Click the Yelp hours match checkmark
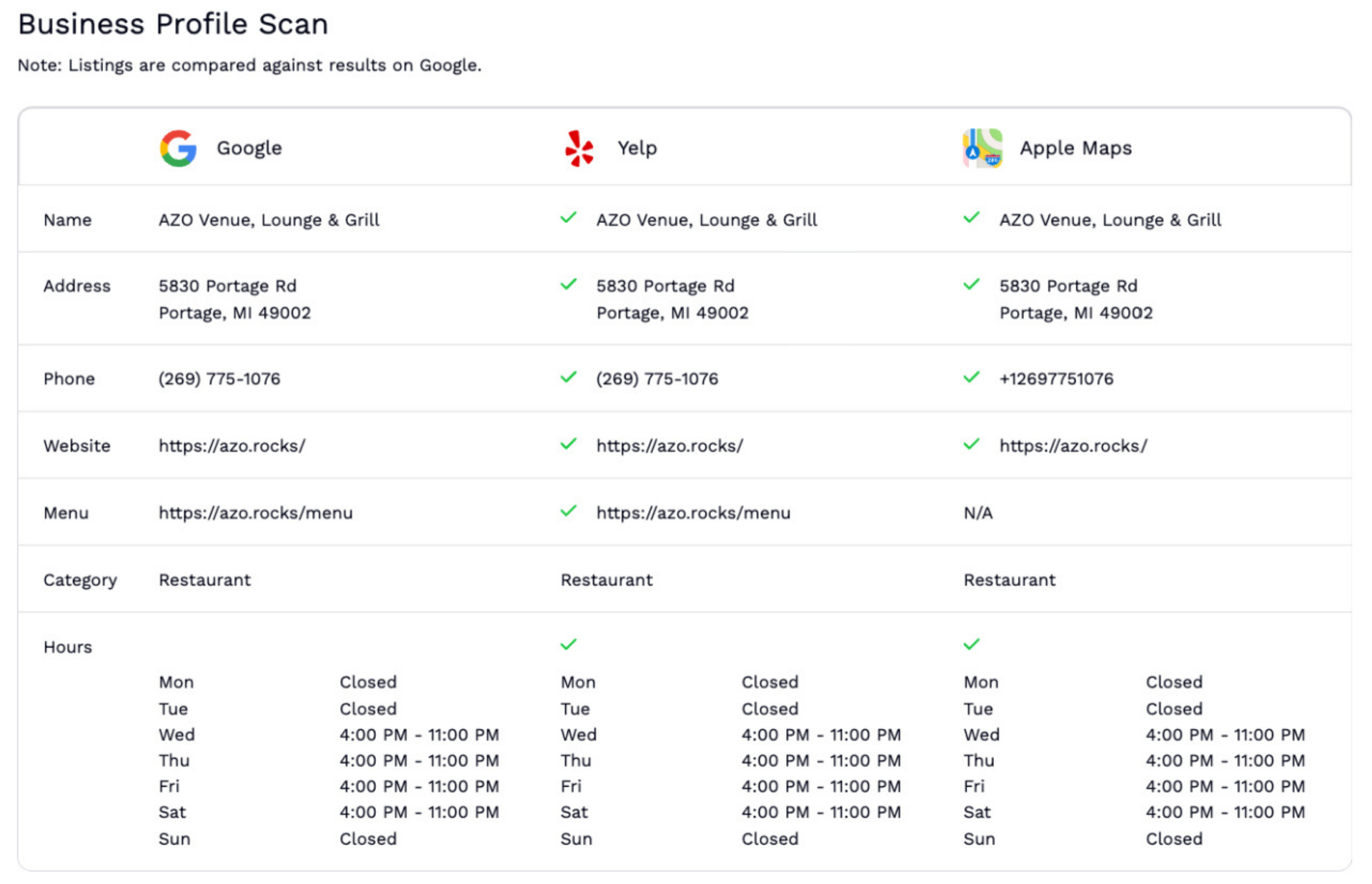The image size is (1372, 884). tap(569, 645)
